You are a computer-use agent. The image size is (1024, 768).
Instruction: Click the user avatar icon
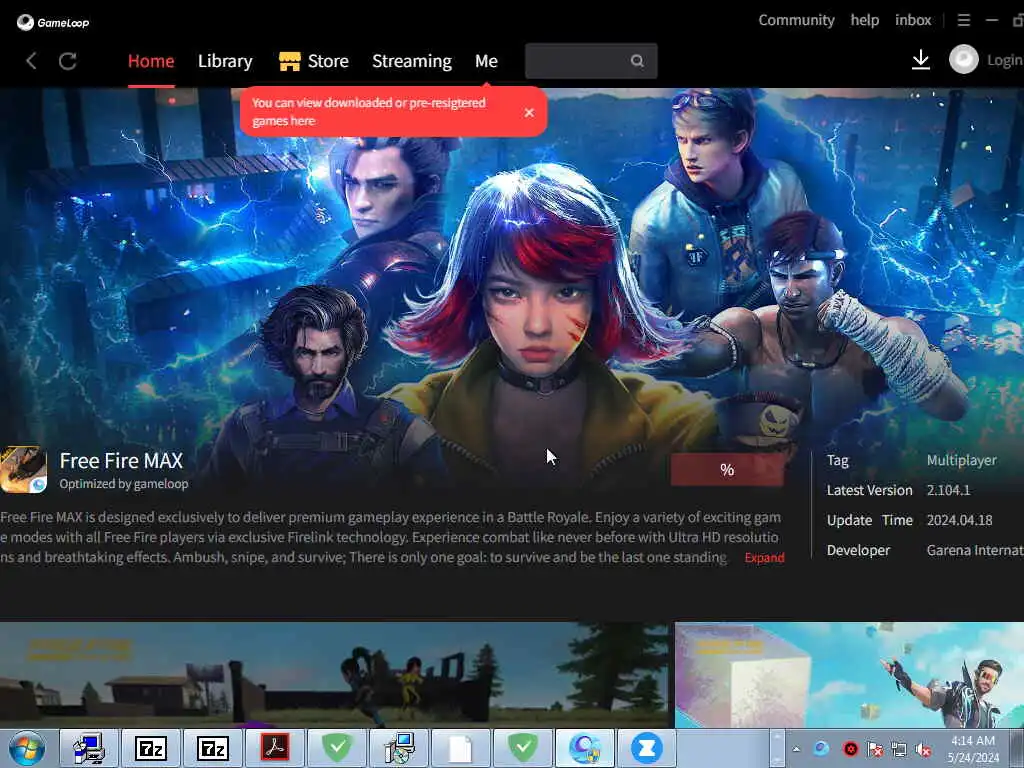pos(963,59)
